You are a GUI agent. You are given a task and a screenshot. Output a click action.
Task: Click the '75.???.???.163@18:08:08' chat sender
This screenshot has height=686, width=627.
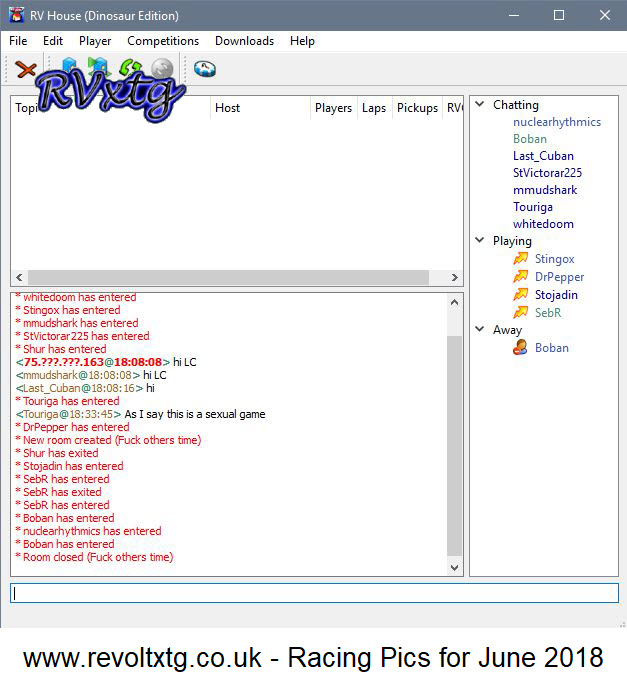tap(93, 362)
